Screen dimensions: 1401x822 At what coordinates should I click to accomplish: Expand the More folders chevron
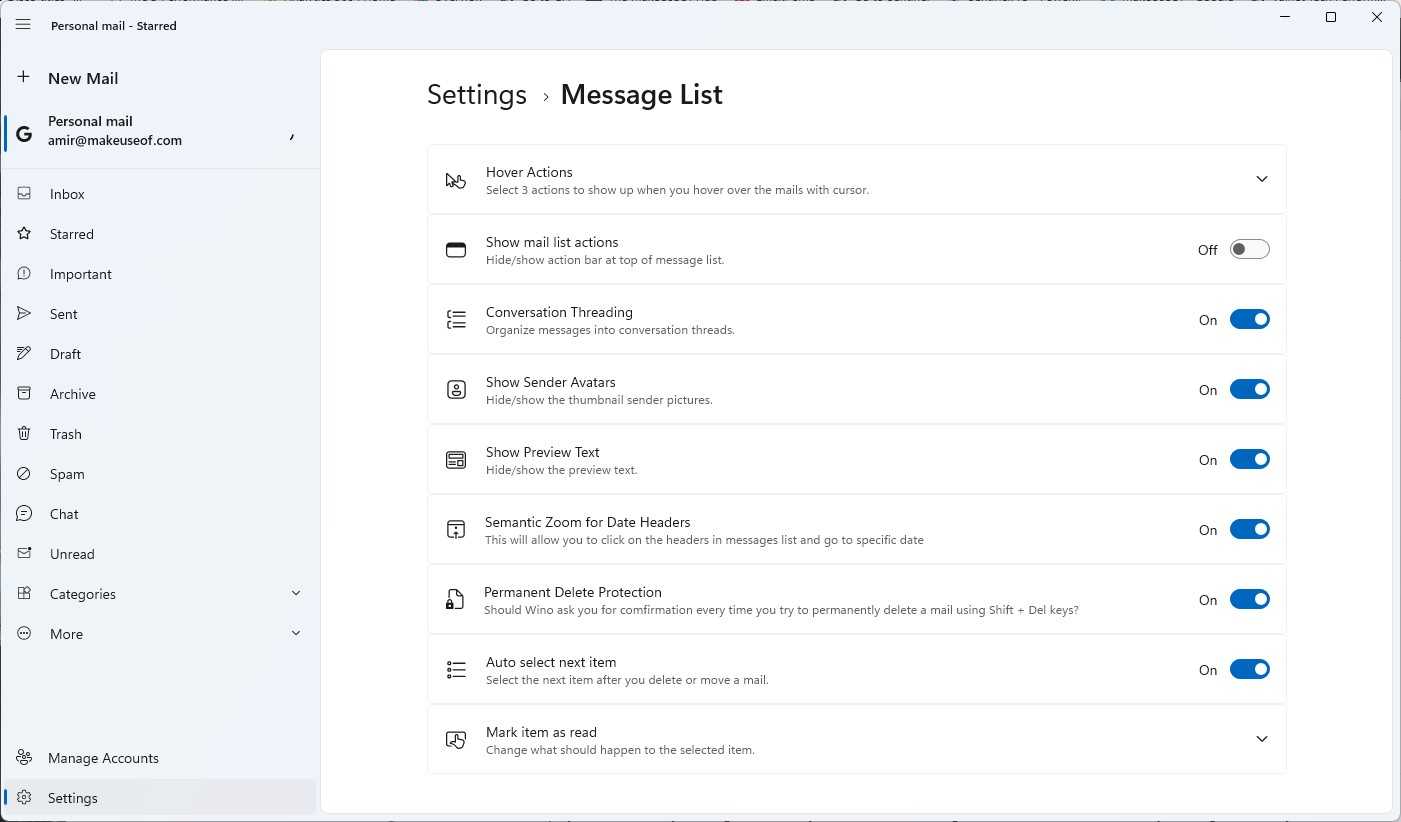[296, 633]
